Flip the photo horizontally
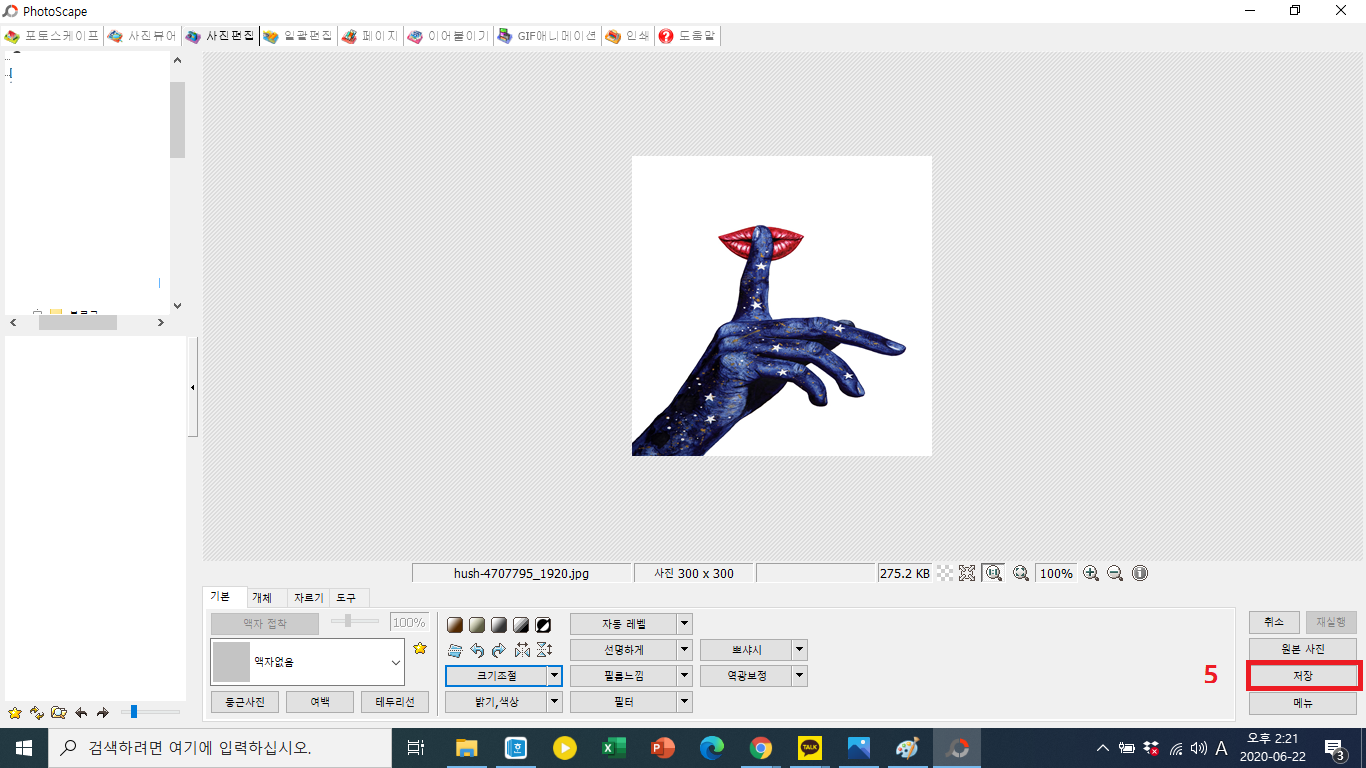This screenshot has width=1366, height=768. (521, 650)
